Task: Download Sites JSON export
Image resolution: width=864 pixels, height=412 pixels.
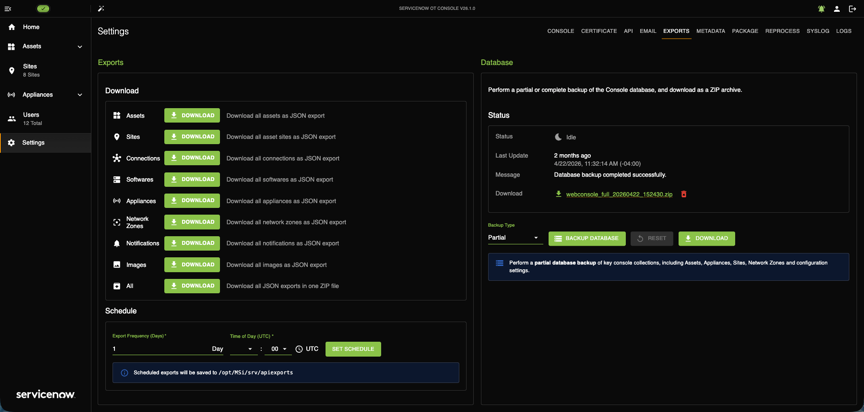Action: [192, 137]
